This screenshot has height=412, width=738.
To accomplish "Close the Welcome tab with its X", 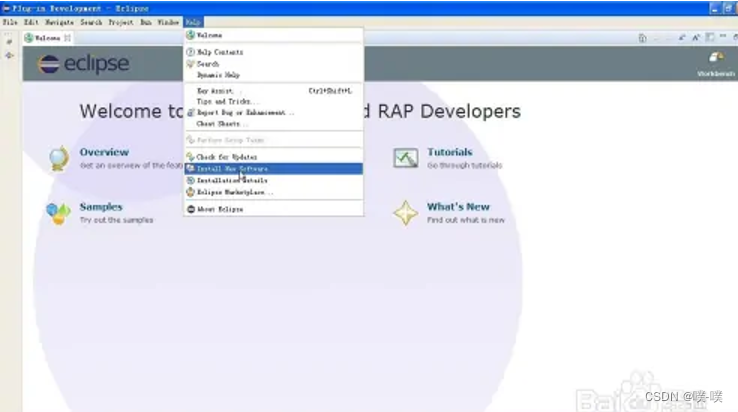I will click(67, 38).
